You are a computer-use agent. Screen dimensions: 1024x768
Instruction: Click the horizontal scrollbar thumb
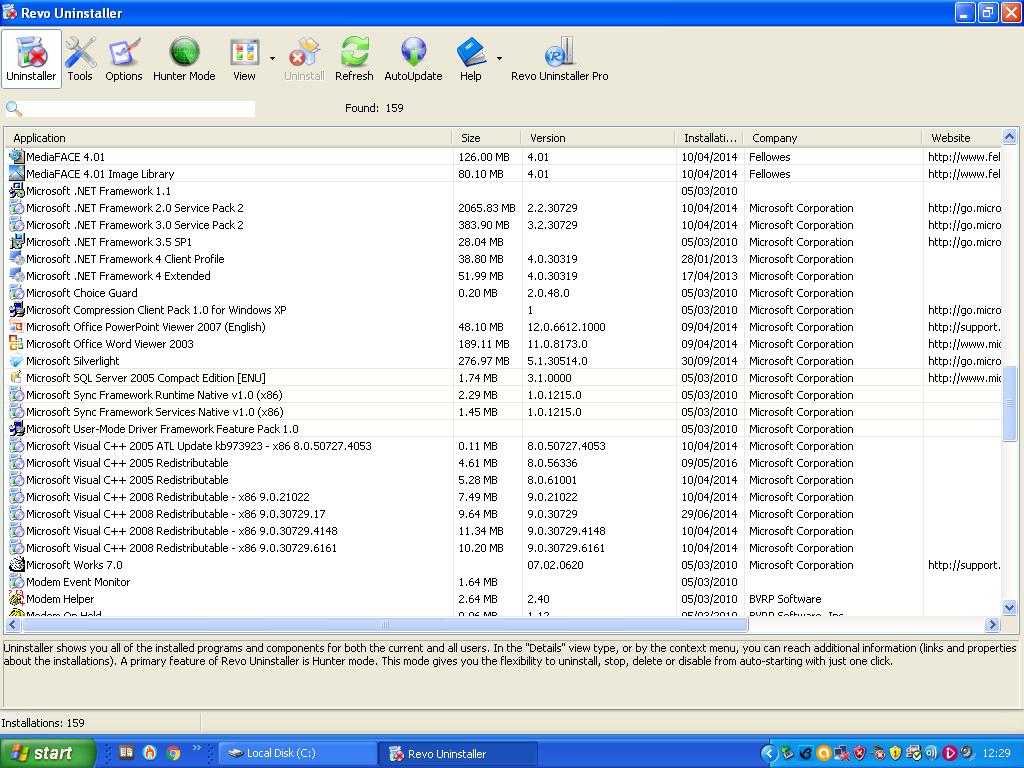[x=385, y=624]
